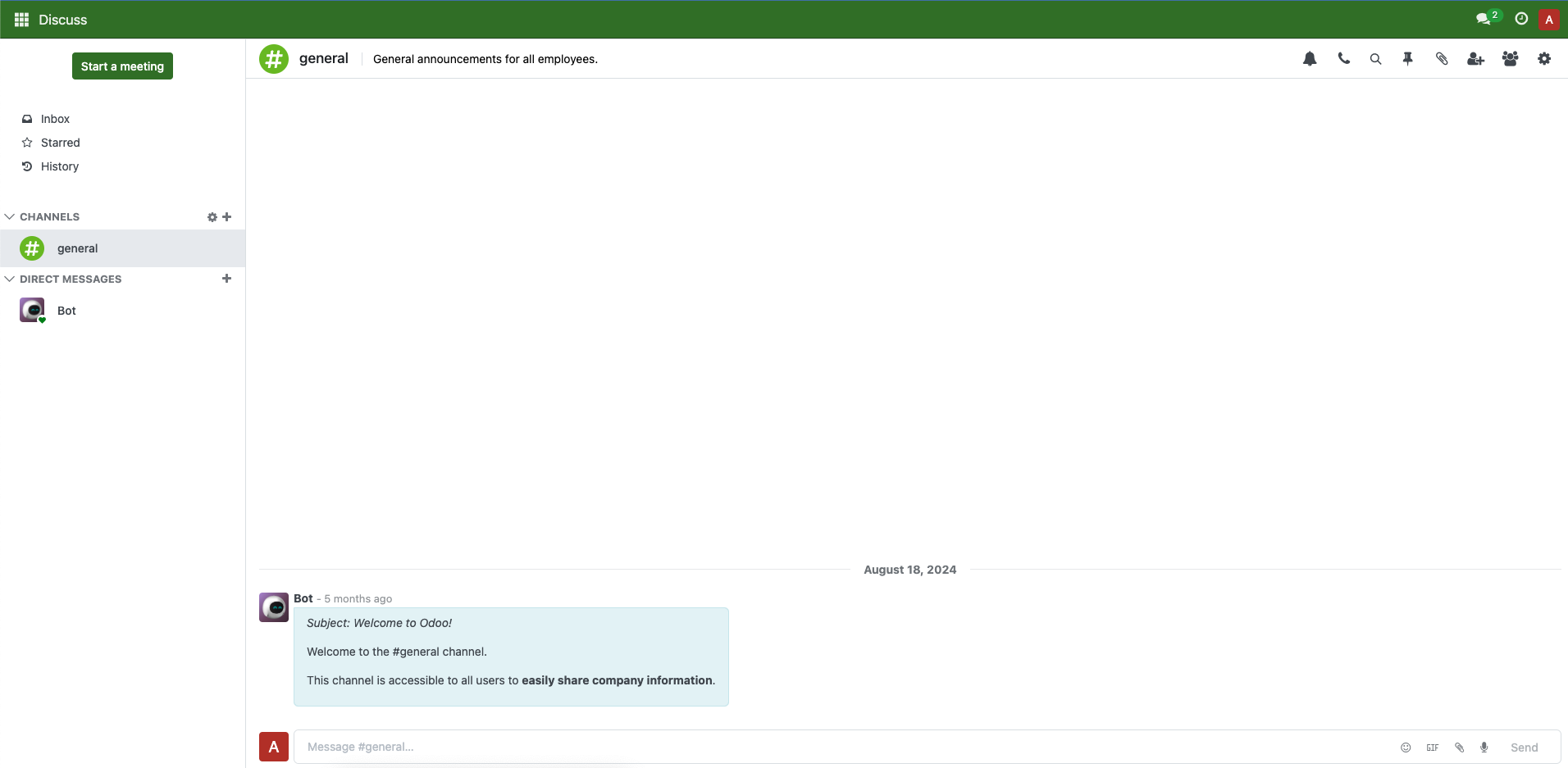Open the apps grid main menu
The width and height of the screenshot is (1568, 768).
tap(21, 20)
